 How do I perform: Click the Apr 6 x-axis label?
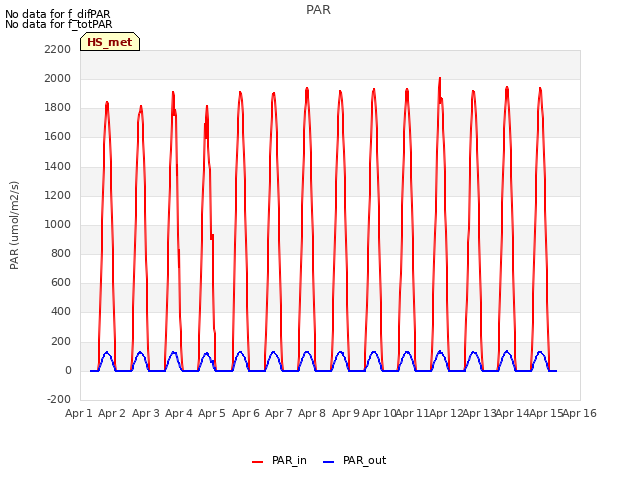coord(246,413)
